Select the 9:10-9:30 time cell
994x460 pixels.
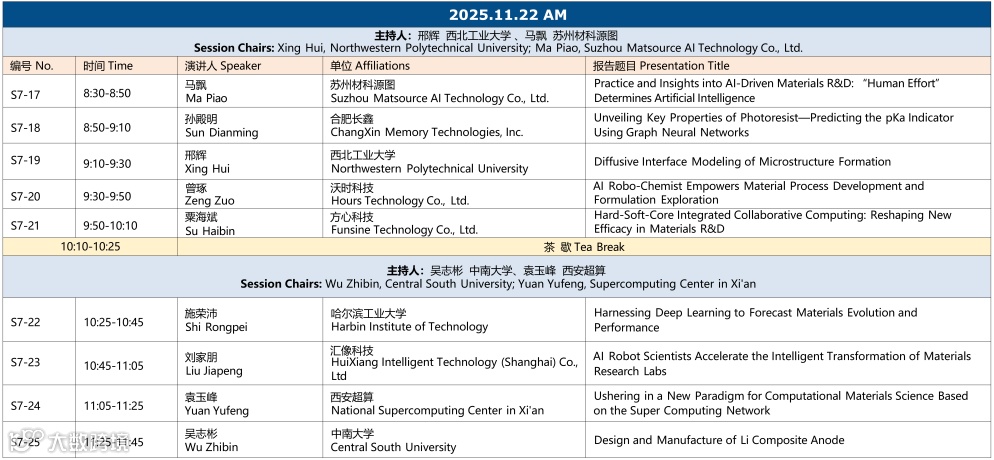pyautogui.click(x=107, y=163)
